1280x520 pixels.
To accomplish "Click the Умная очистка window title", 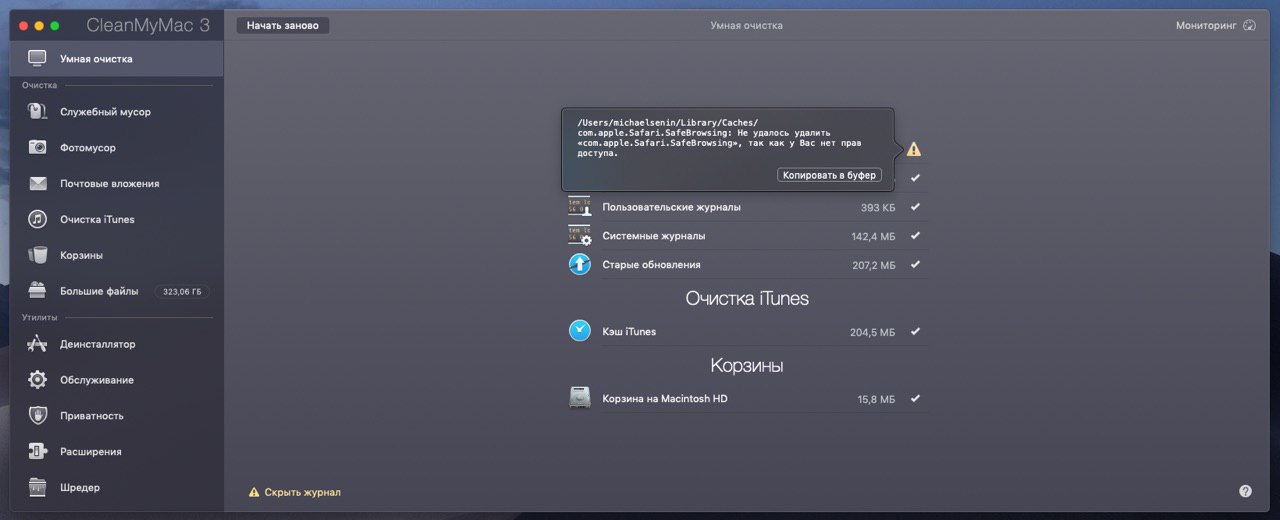I will (746, 25).
